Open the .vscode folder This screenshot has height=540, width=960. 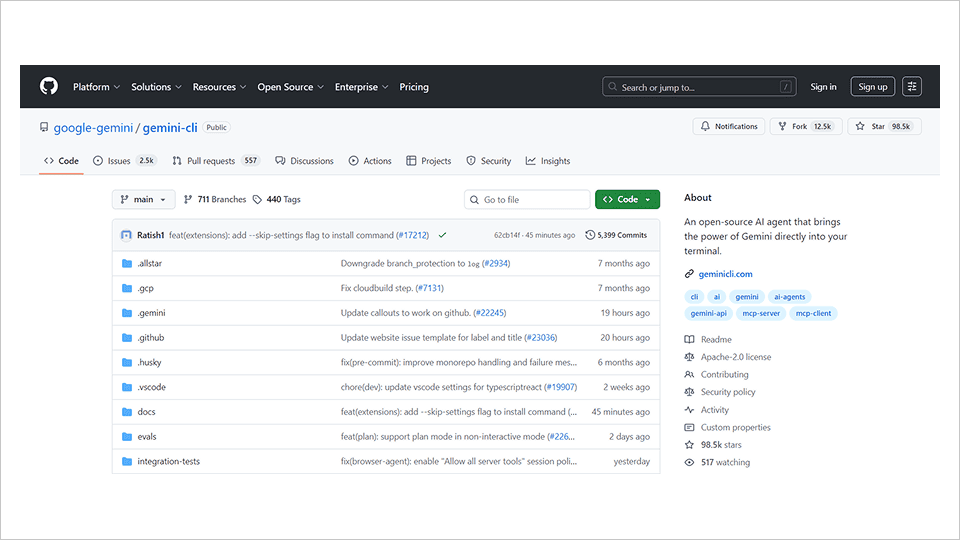coord(151,387)
